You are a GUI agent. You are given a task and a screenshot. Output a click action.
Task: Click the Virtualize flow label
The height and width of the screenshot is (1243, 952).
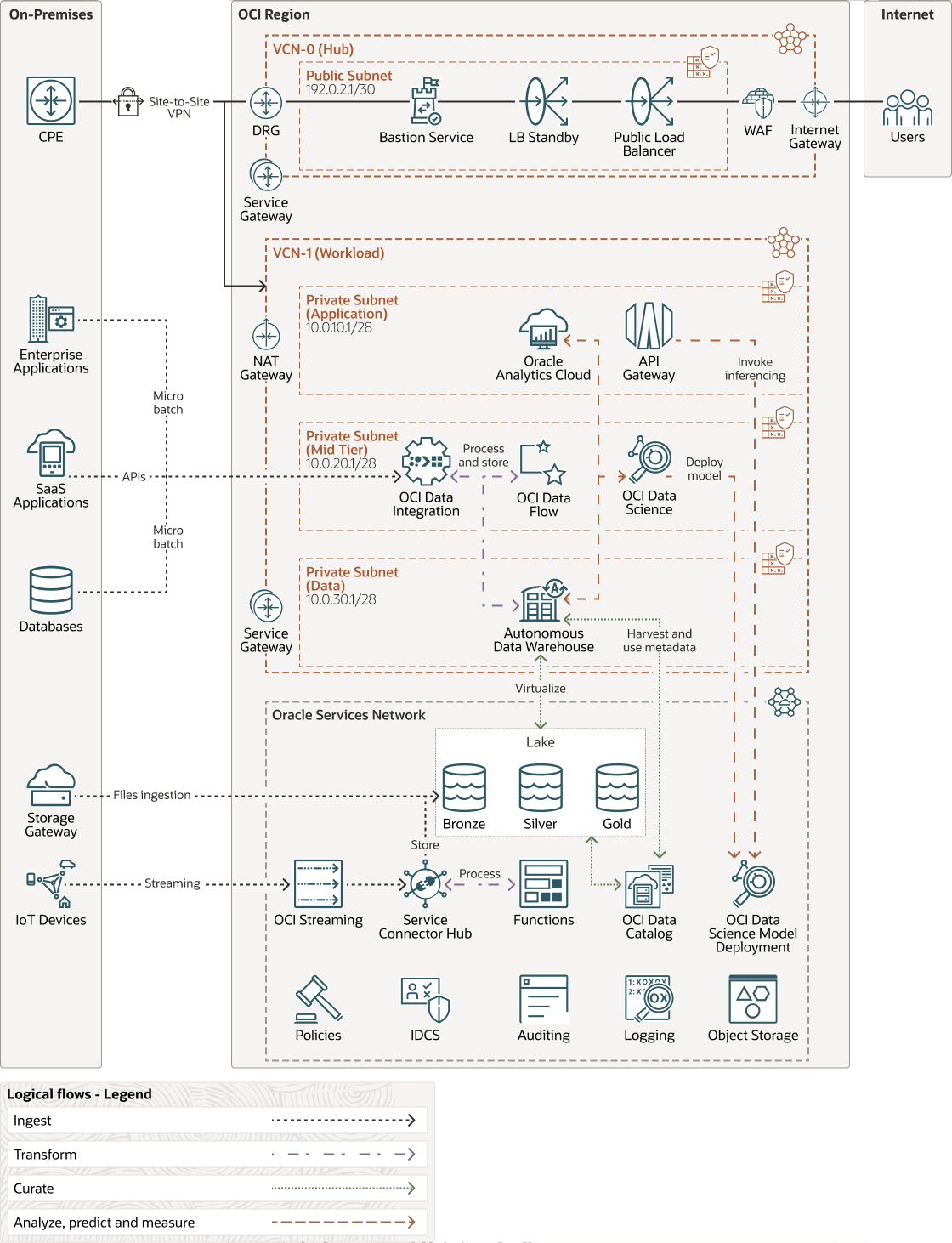click(541, 689)
